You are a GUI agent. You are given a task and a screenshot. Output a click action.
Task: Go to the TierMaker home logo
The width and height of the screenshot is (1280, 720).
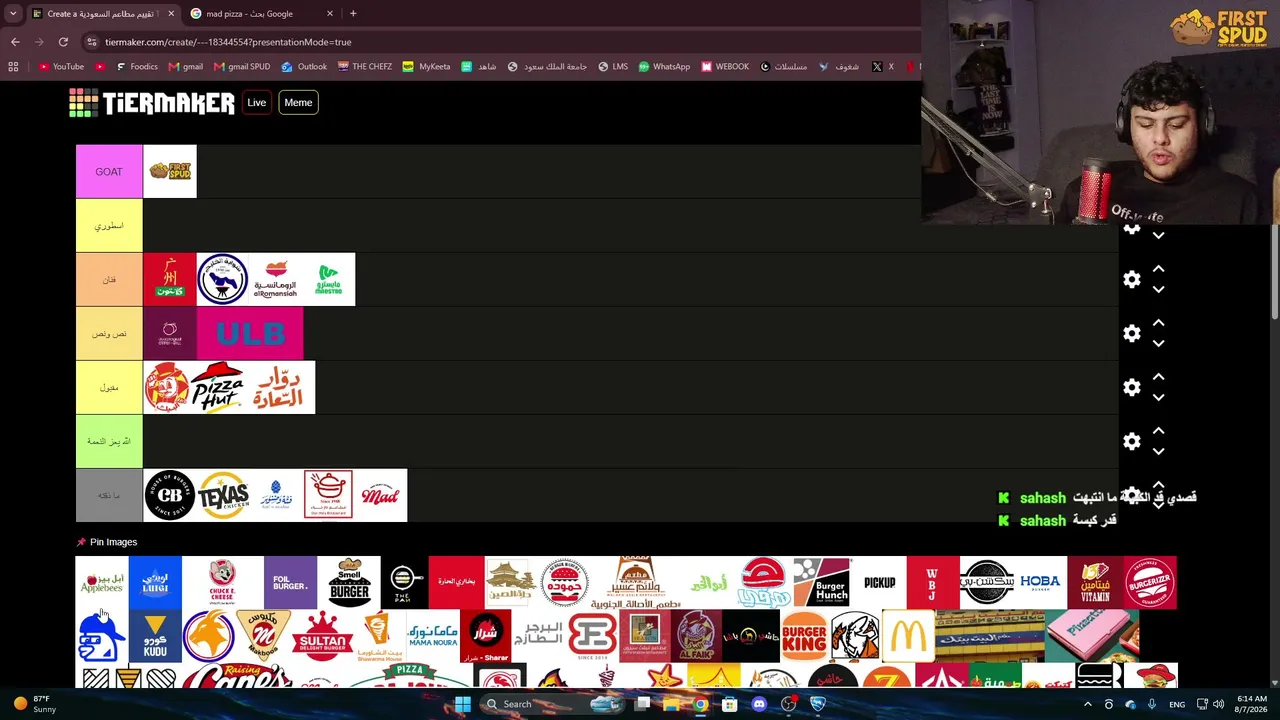tap(152, 103)
